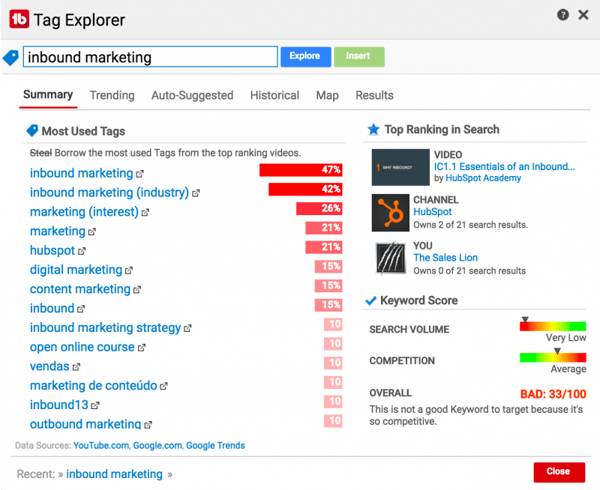The image size is (600, 490).
Task: Open the help question mark icon
Action: pos(562,15)
